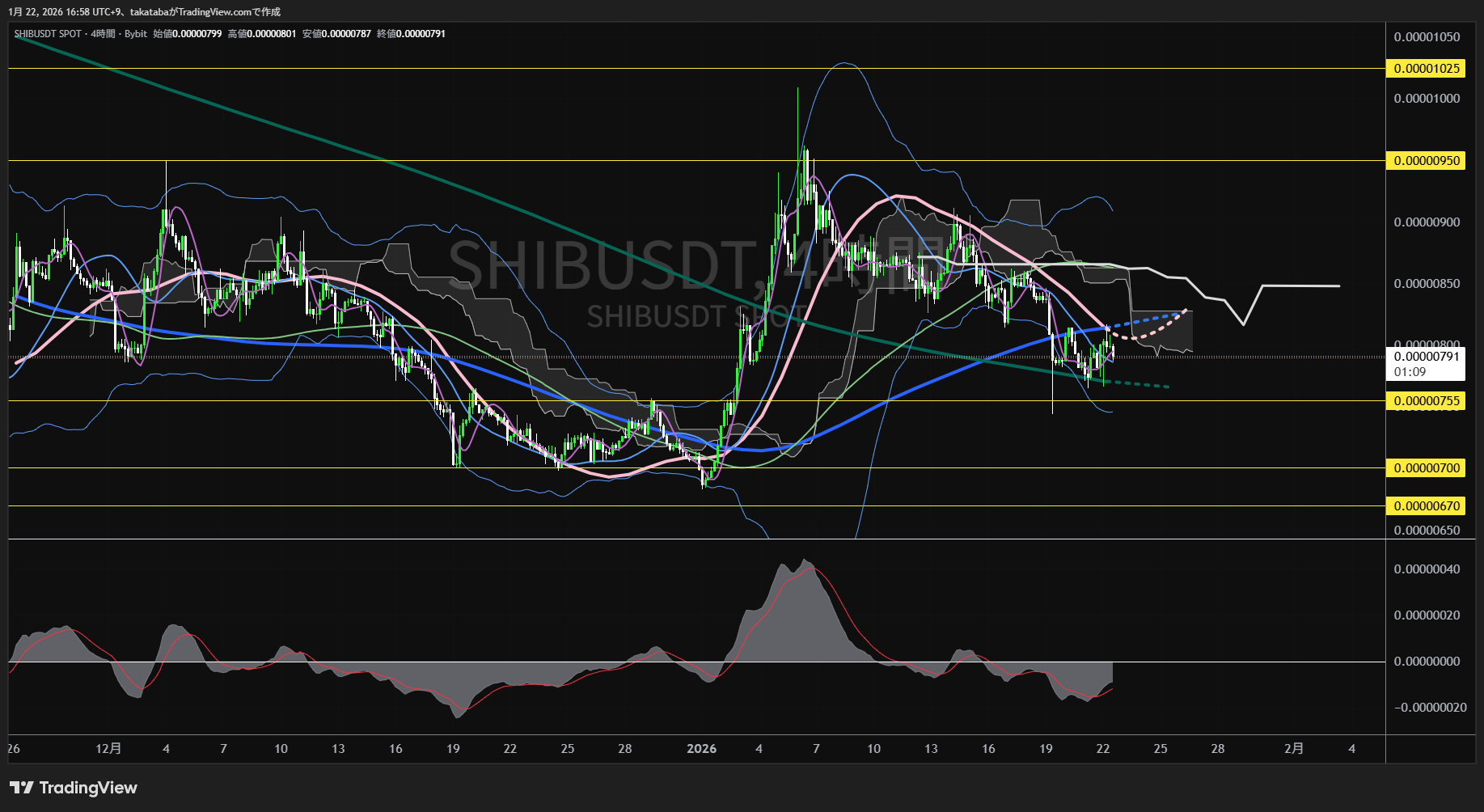Click the 12月 marker on time axis

click(x=108, y=749)
